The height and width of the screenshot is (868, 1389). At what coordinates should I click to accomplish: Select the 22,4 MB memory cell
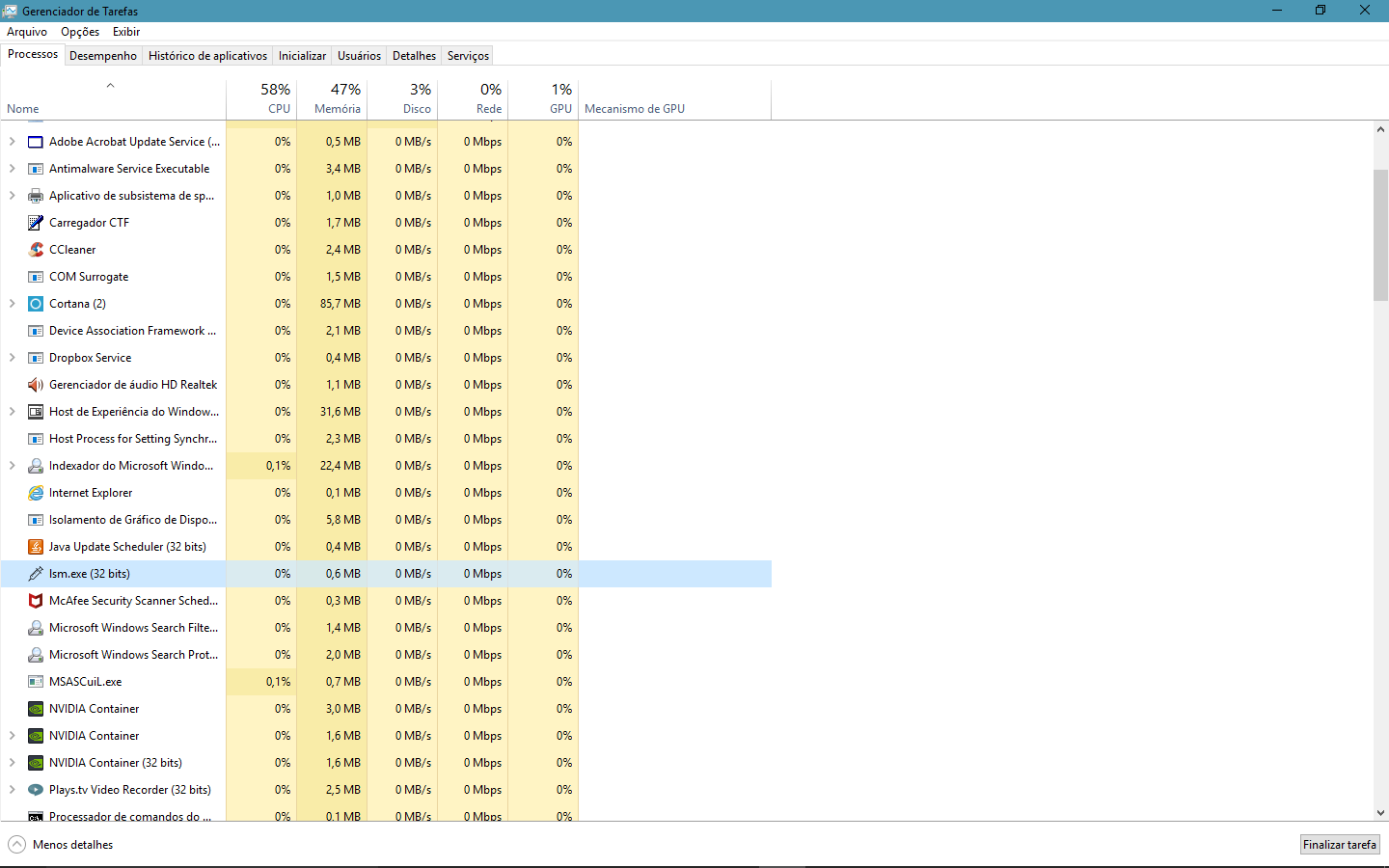point(332,466)
